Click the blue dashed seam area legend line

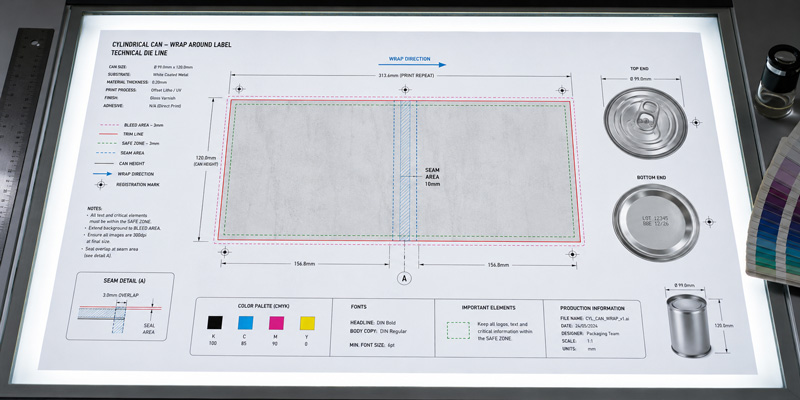[x=106, y=153]
